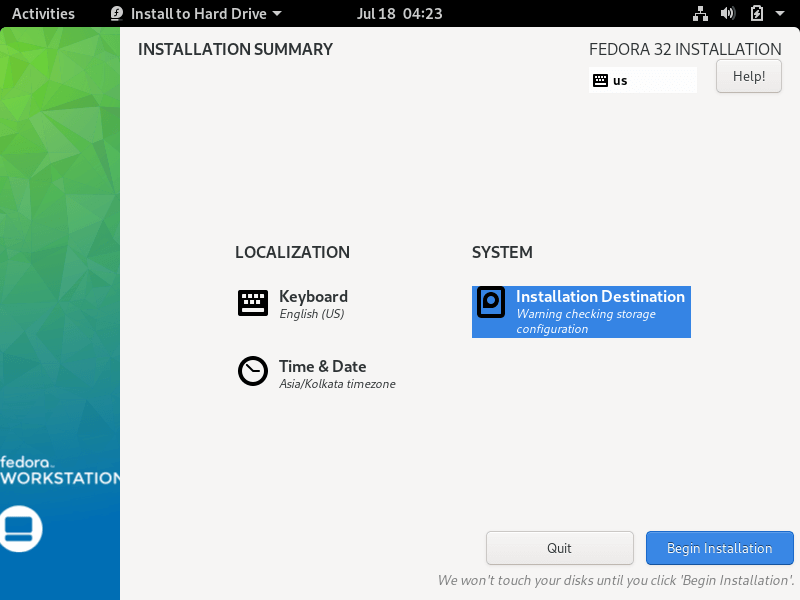
Task: Select the Keyboard English (US) item
Action: coord(293,304)
